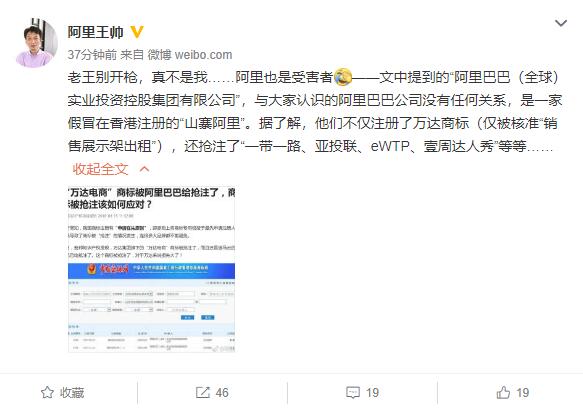The image size is (583, 408).
Task: Click the post body text paragraph
Action: [315, 112]
